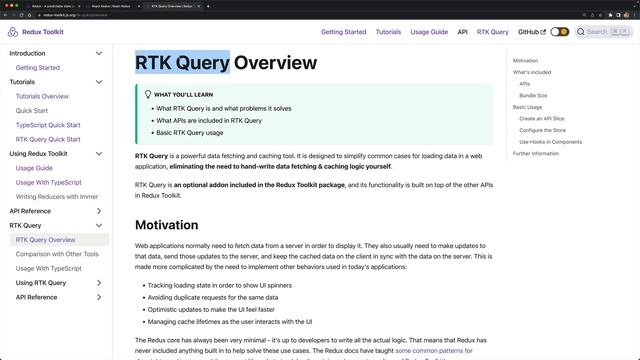Open a new browser tab with plus button
The height and width of the screenshot is (360, 640).
208,6
